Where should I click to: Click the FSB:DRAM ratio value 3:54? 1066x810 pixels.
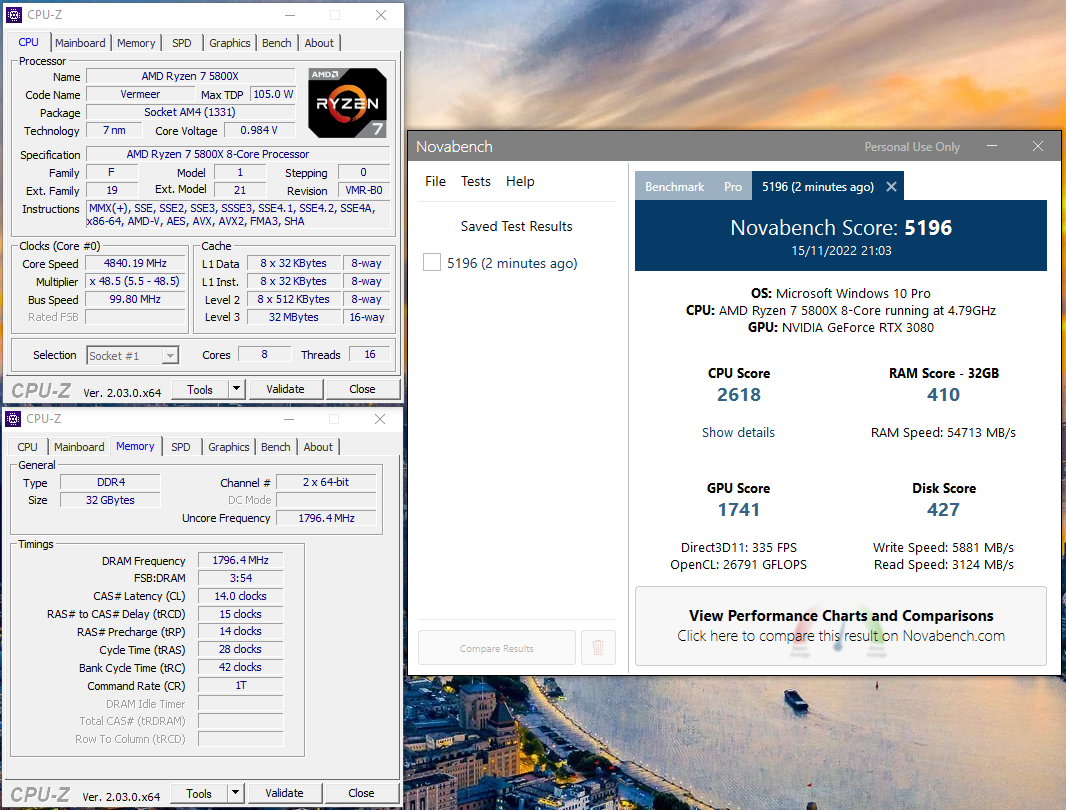241,578
